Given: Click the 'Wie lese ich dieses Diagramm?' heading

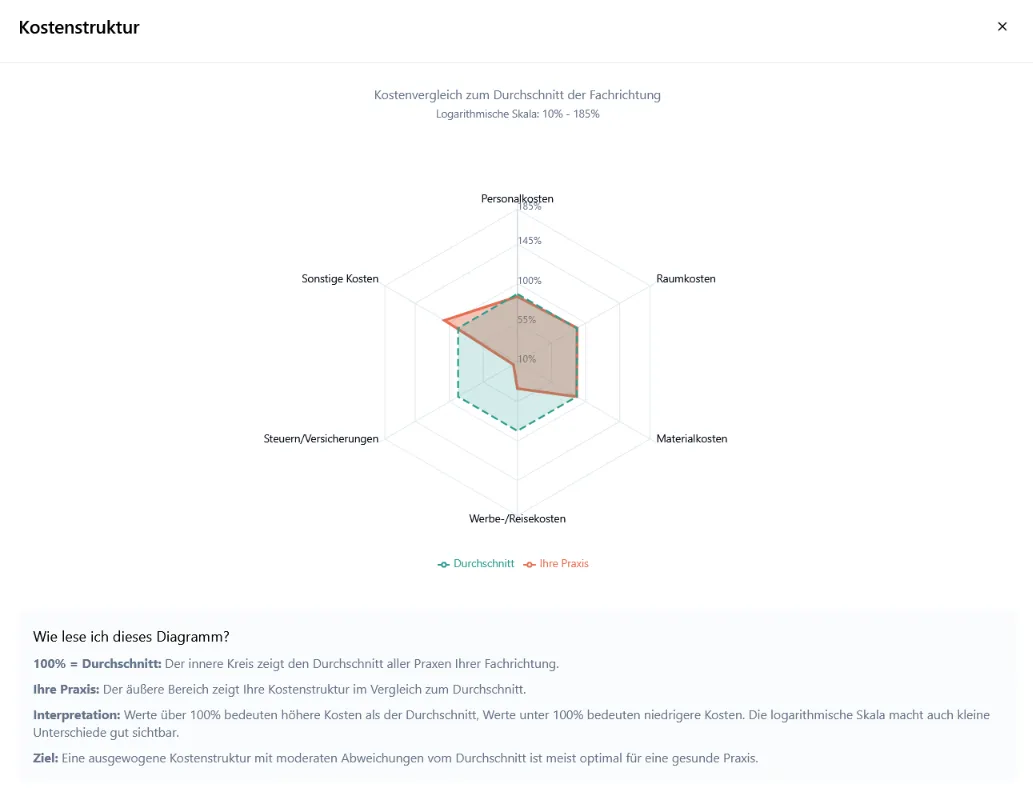Looking at the screenshot, I should pos(131,637).
